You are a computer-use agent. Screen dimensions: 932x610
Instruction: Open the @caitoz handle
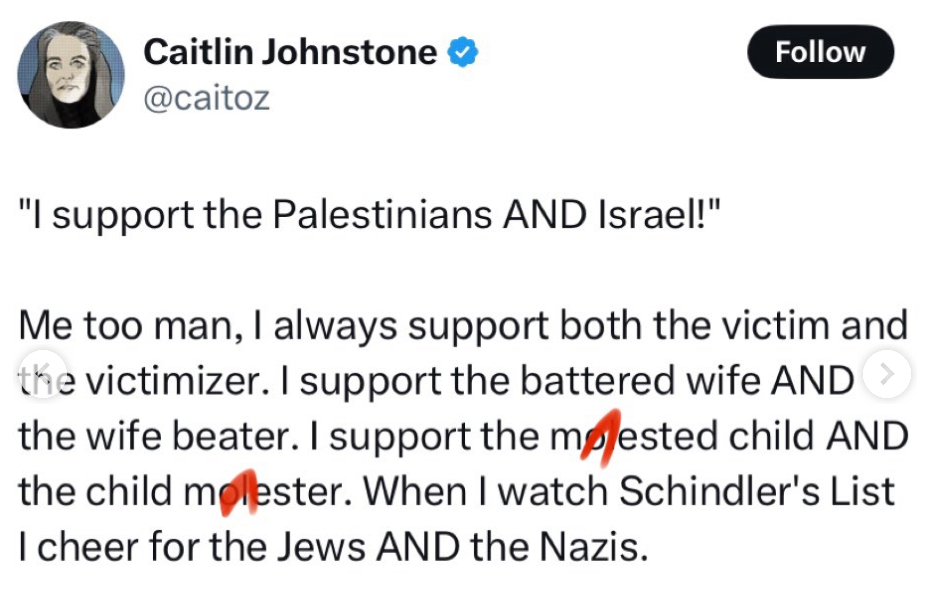[206, 98]
